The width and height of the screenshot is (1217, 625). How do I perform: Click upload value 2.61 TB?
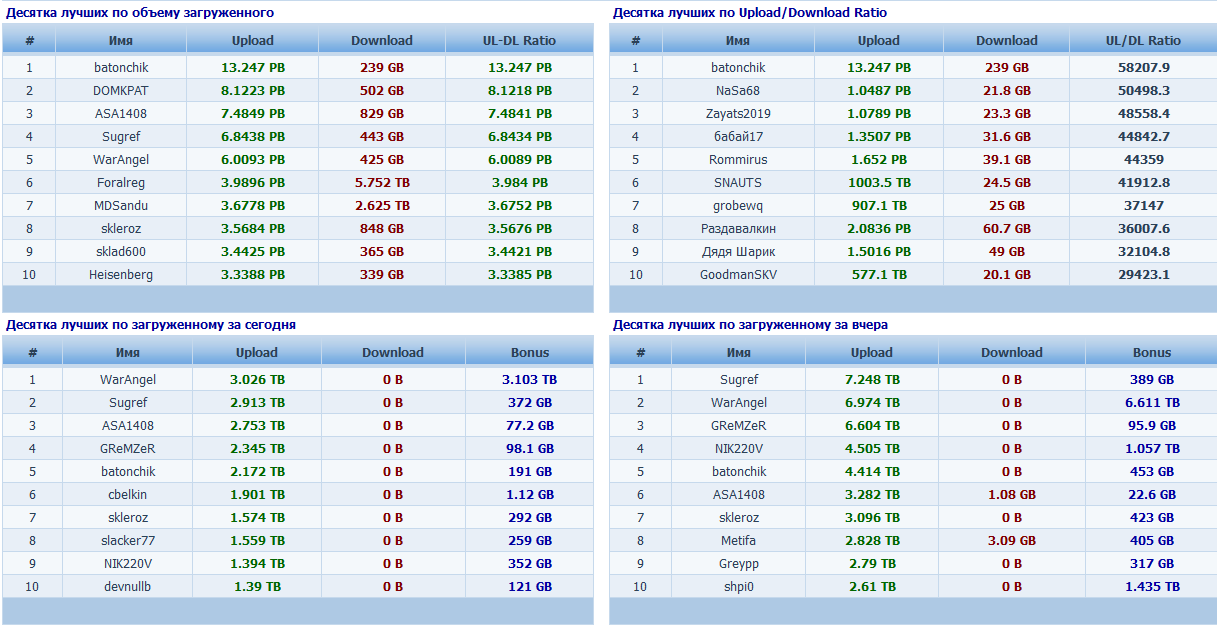tap(872, 586)
